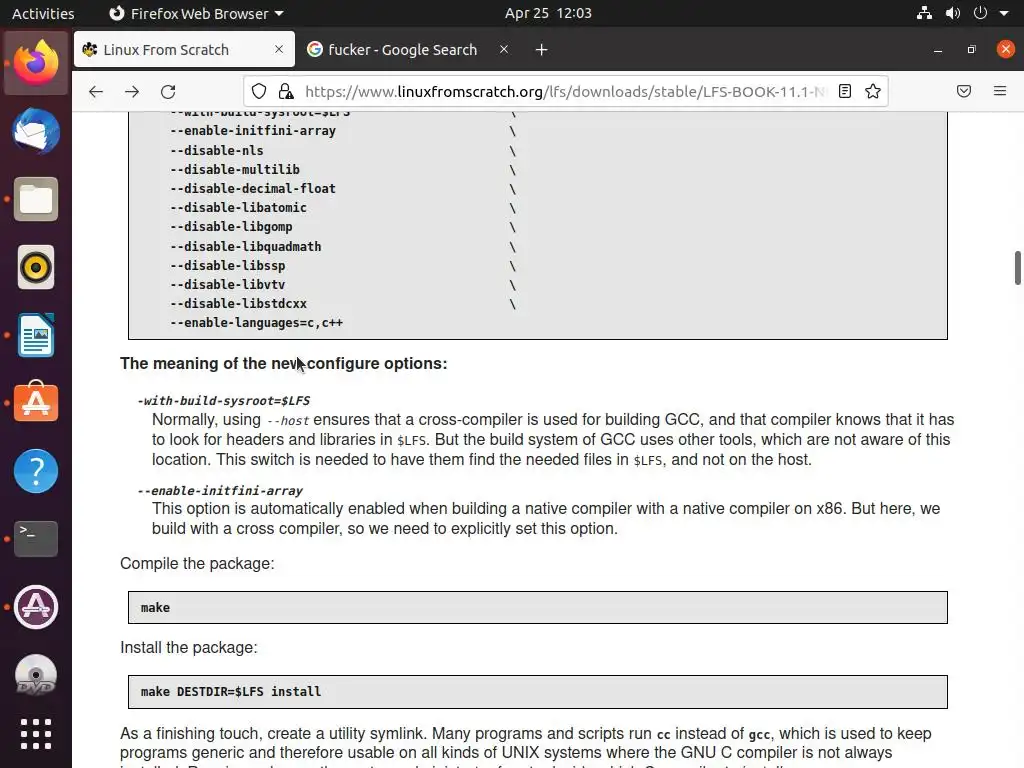Show Applications grid

[x=36, y=734]
